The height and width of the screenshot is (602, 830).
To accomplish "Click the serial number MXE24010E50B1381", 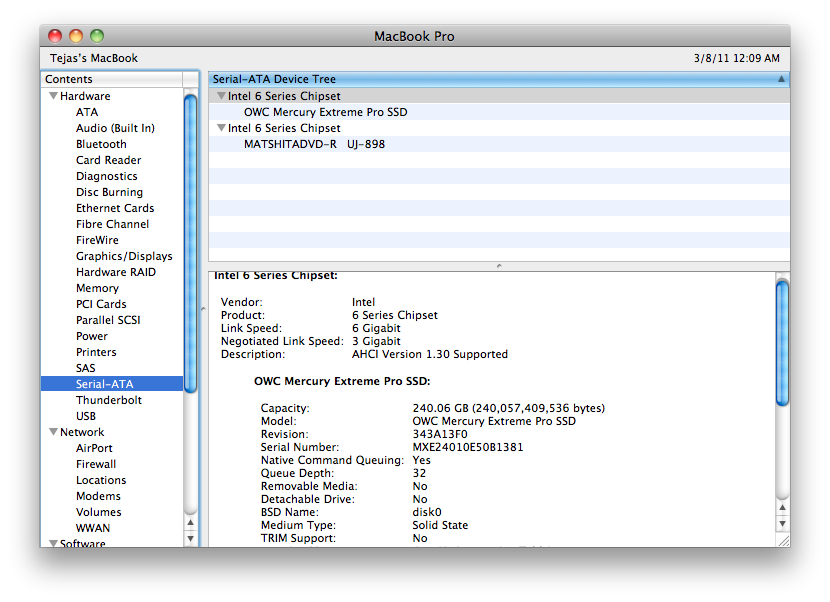I will (467, 447).
